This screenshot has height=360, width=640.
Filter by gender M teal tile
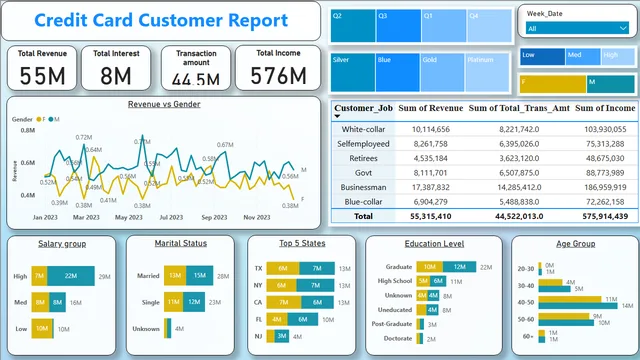611,84
